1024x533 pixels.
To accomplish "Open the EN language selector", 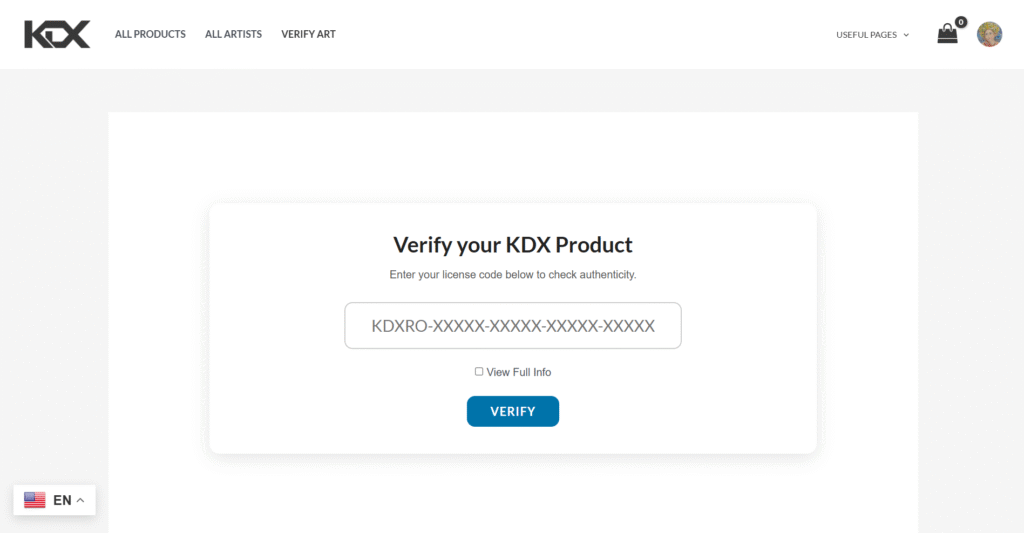I will [62, 500].
